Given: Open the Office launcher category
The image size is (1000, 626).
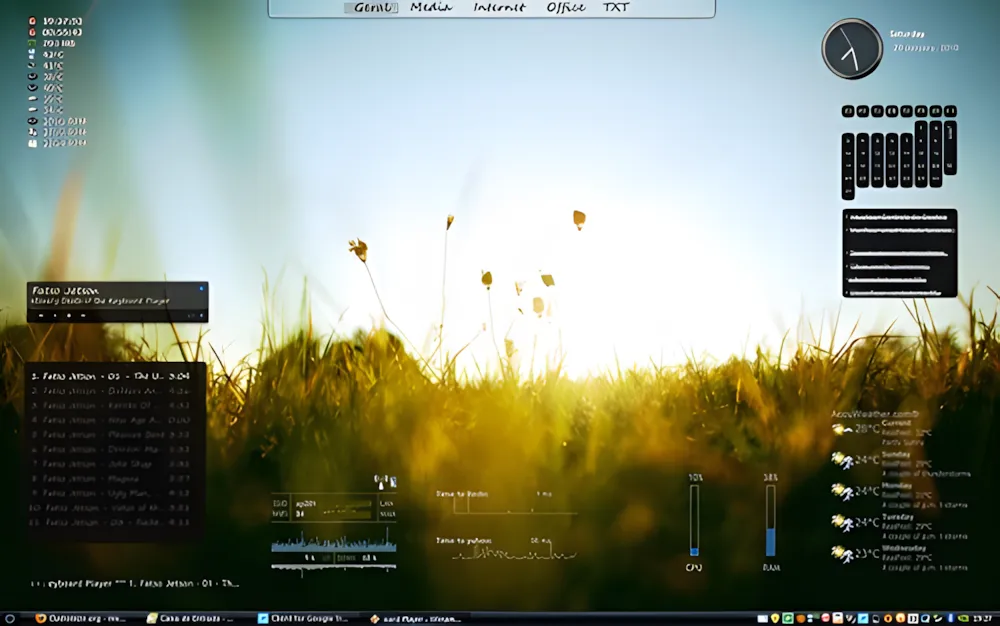Looking at the screenshot, I should (565, 8).
